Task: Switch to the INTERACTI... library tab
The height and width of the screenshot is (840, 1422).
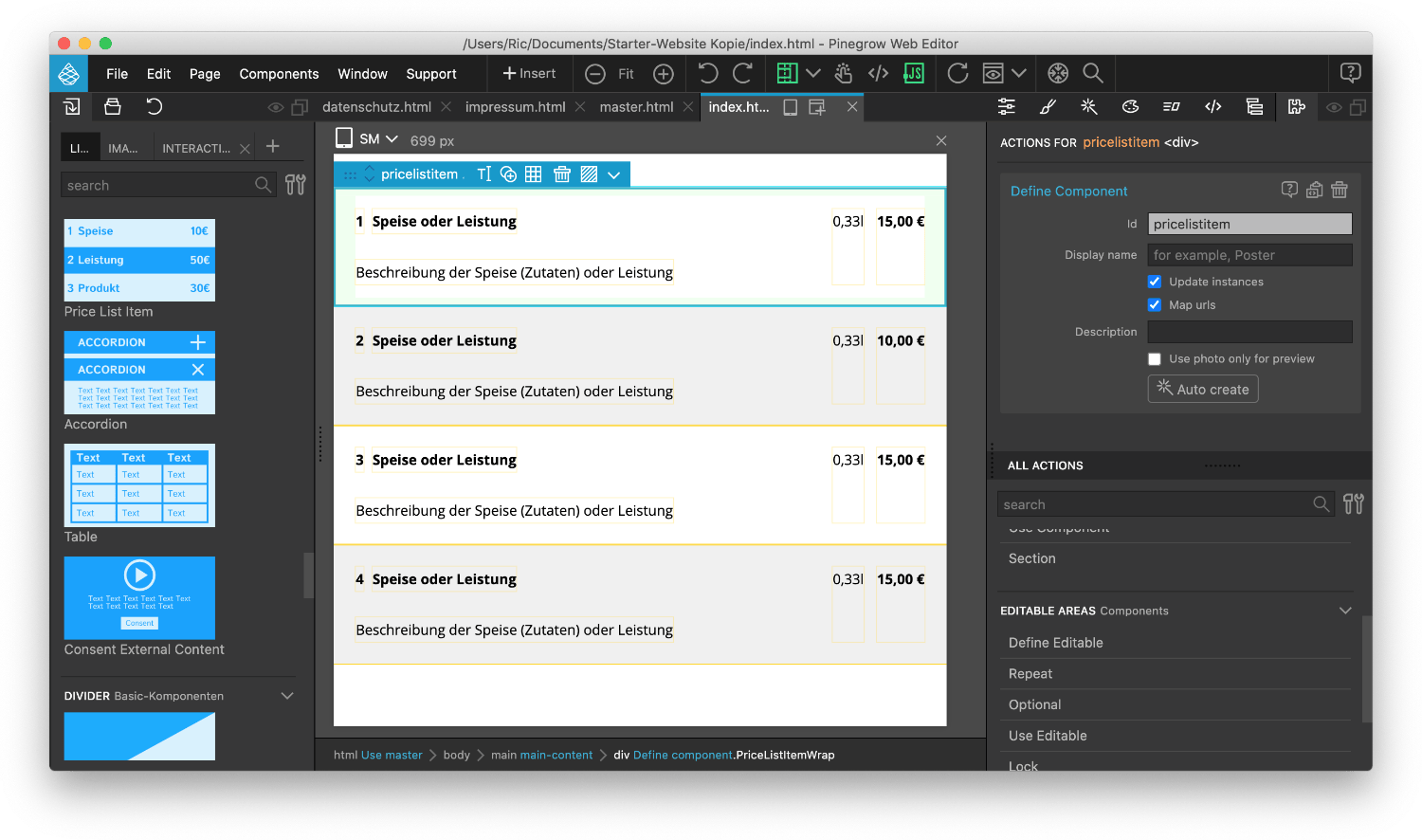Action: click(x=196, y=148)
